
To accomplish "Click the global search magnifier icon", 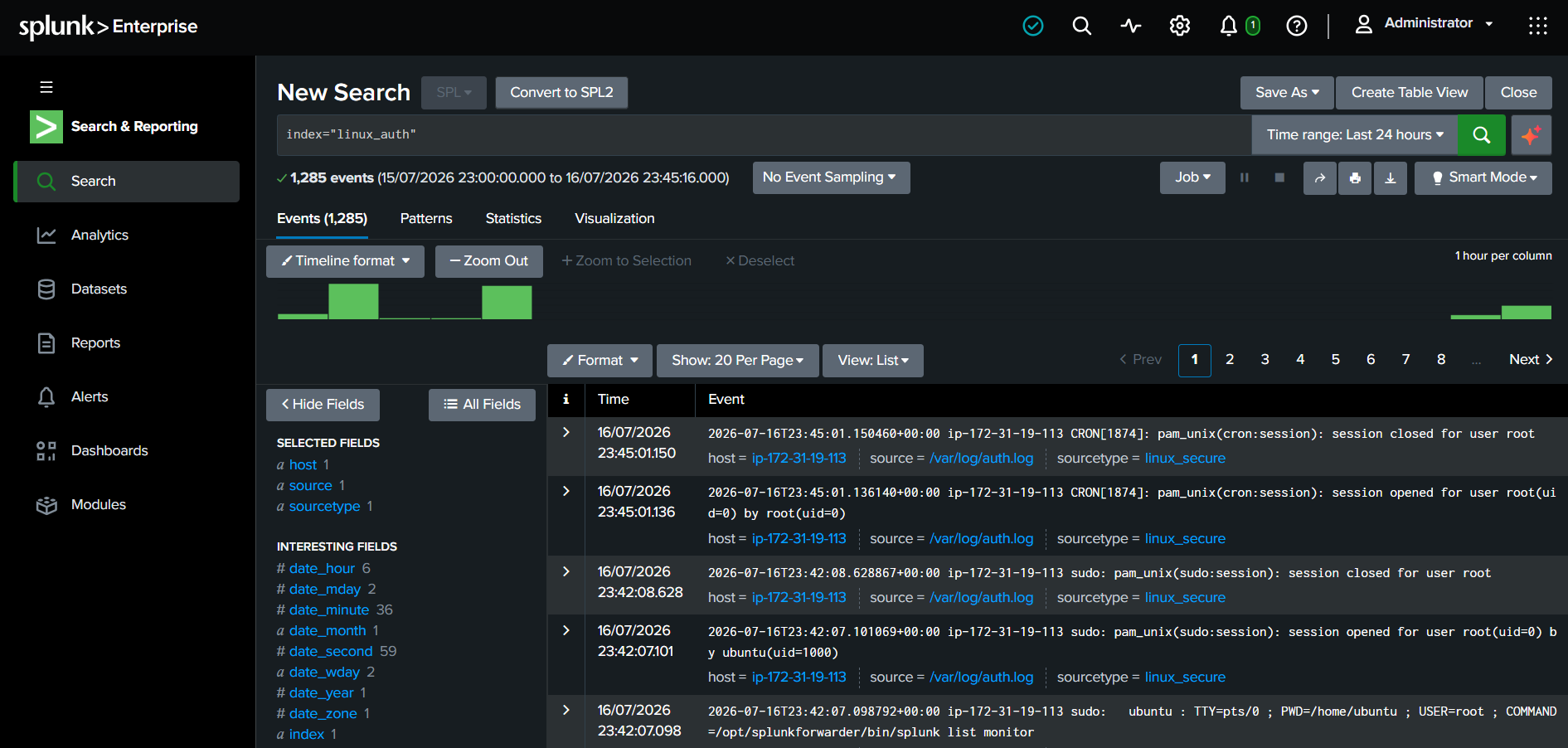I will [1082, 26].
